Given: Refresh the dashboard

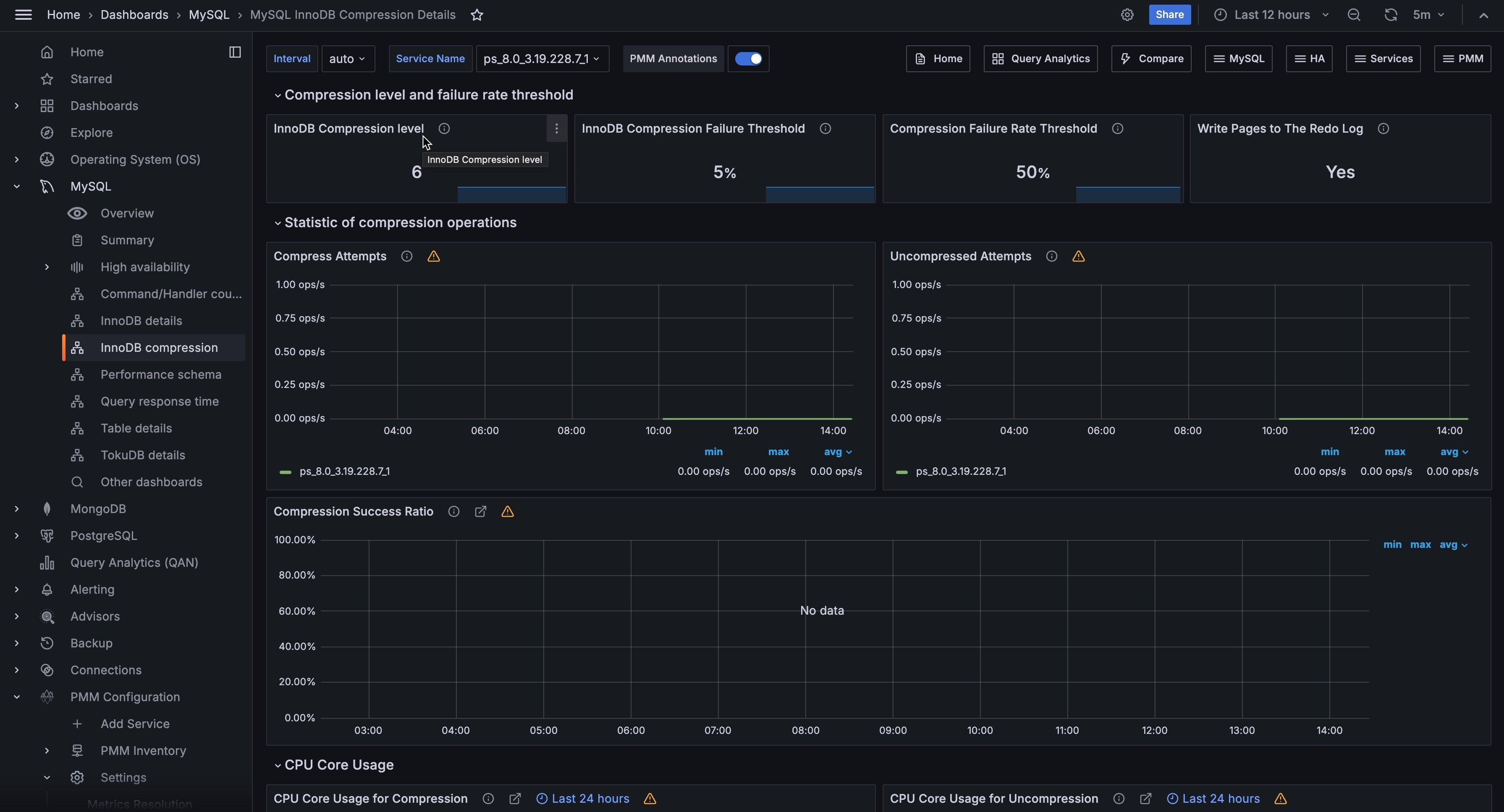Looking at the screenshot, I should (x=1391, y=15).
